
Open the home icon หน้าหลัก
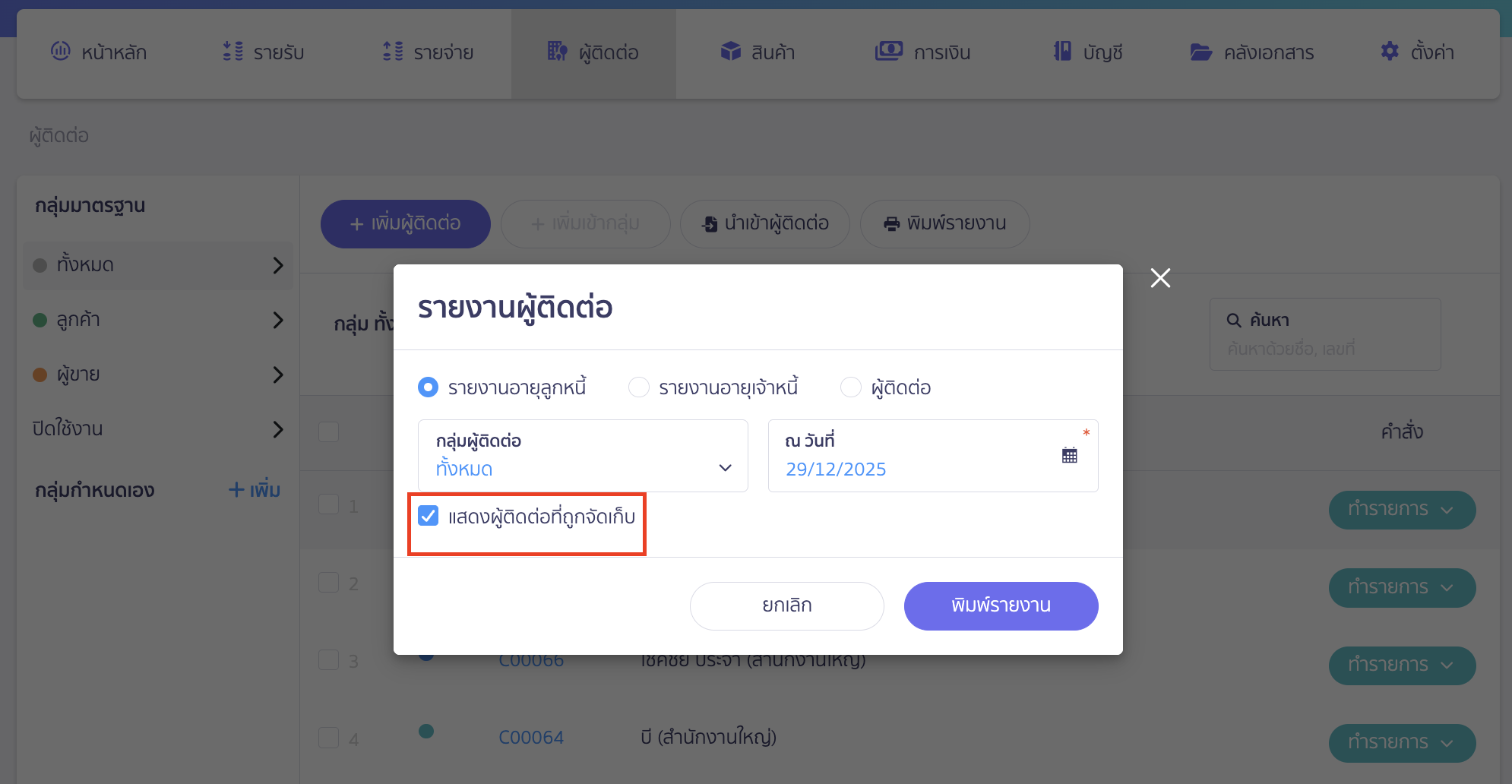(x=62, y=52)
